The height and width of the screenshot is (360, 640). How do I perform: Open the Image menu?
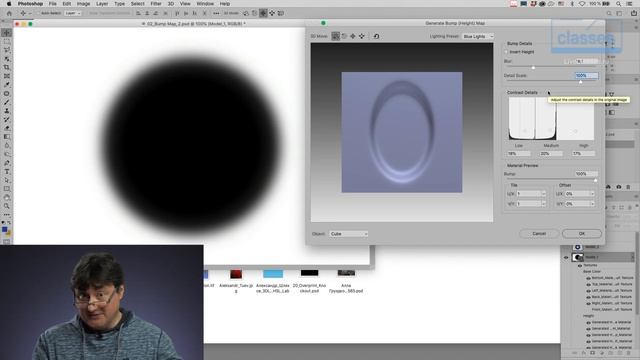(83, 4)
